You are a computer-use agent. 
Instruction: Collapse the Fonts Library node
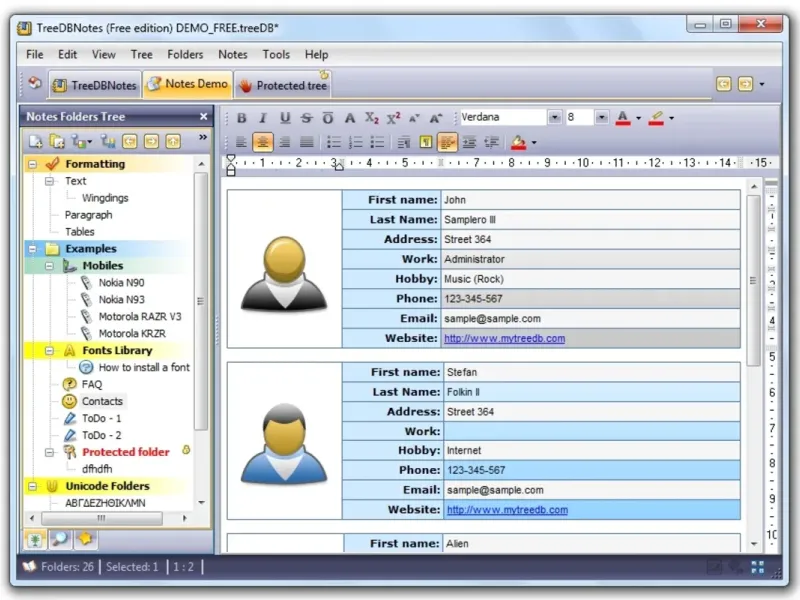(x=49, y=351)
